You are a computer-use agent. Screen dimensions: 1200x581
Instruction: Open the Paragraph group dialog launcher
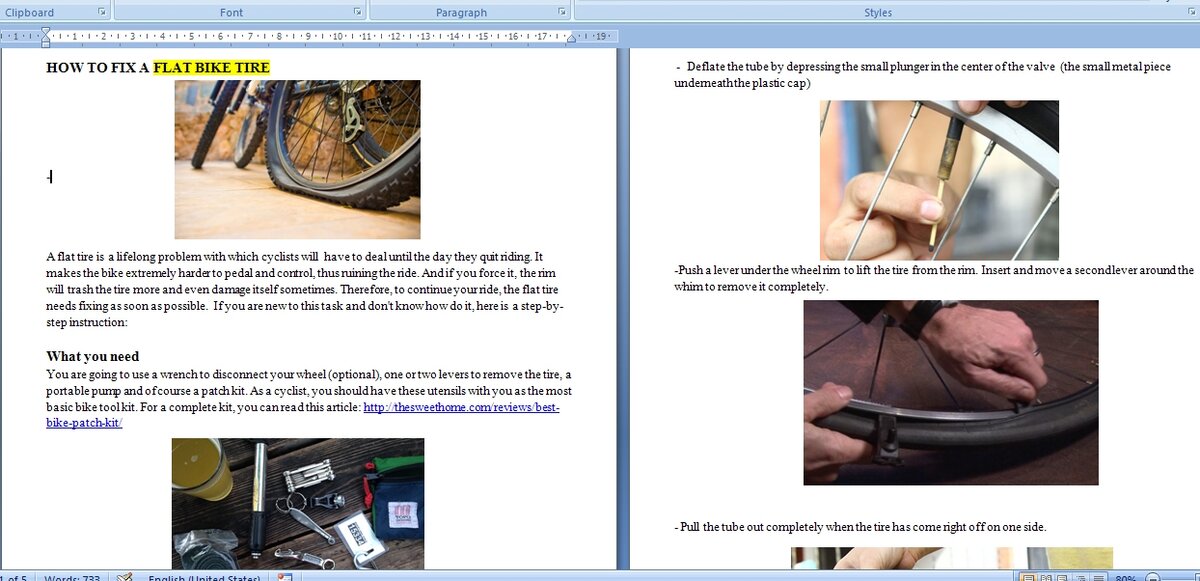coord(564,12)
